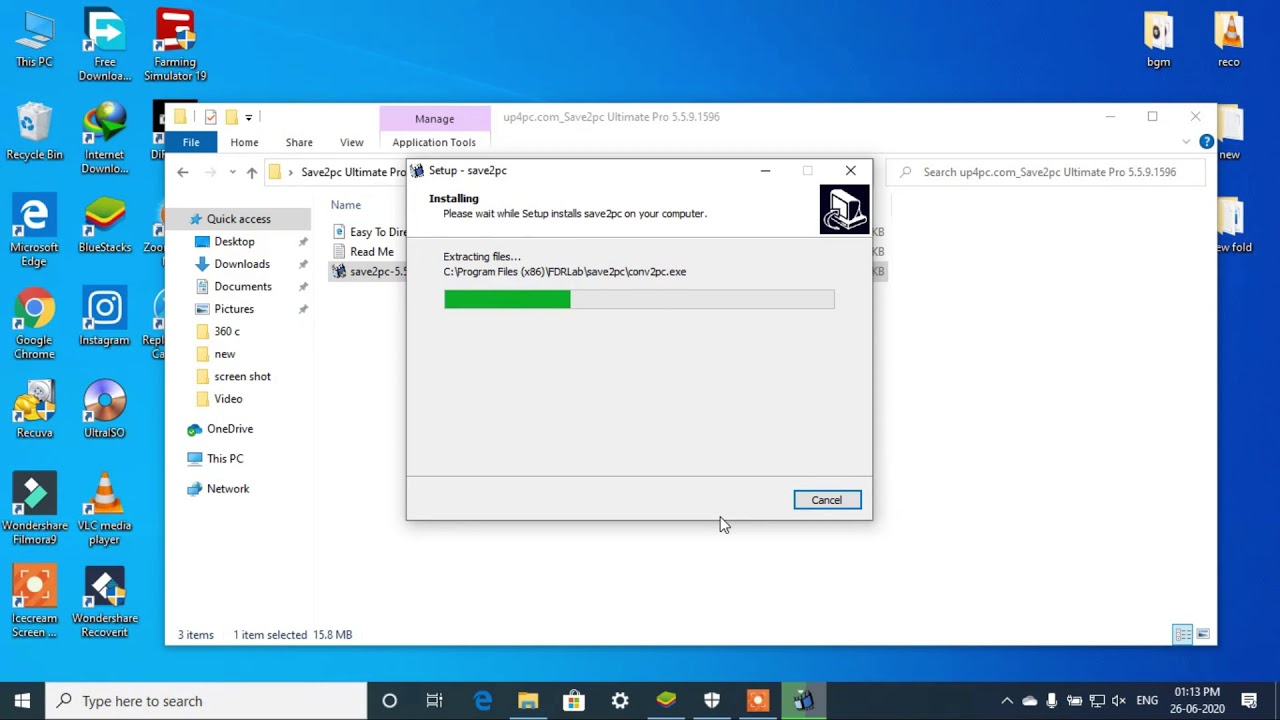Open quick access toolbar dropdown
Screen dimensions: 1280x720
249,117
